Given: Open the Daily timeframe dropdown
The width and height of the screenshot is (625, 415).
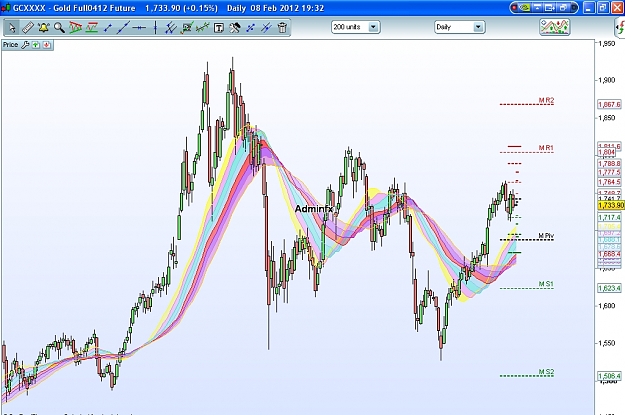Looking at the screenshot, I should coord(478,27).
